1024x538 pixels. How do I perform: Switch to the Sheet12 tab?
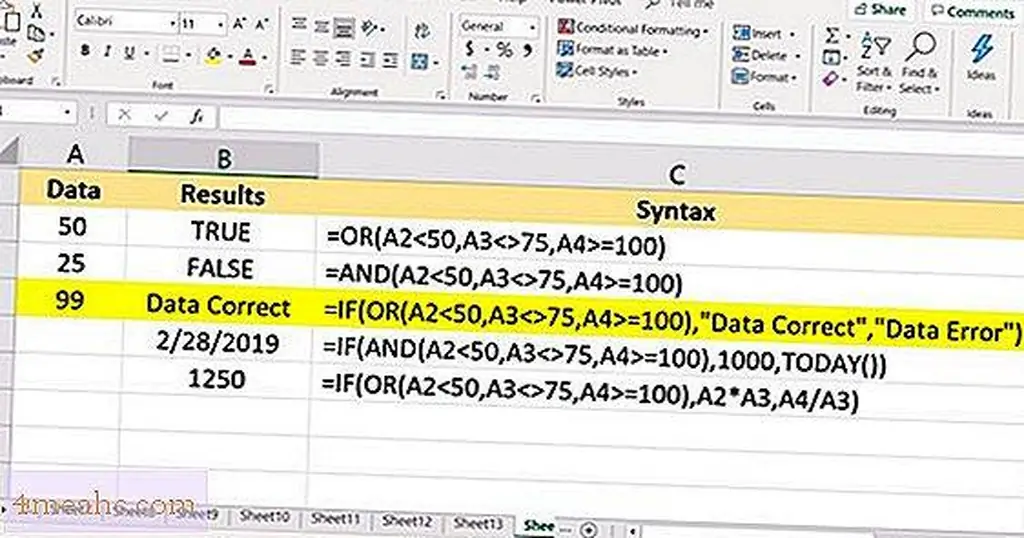click(407, 521)
